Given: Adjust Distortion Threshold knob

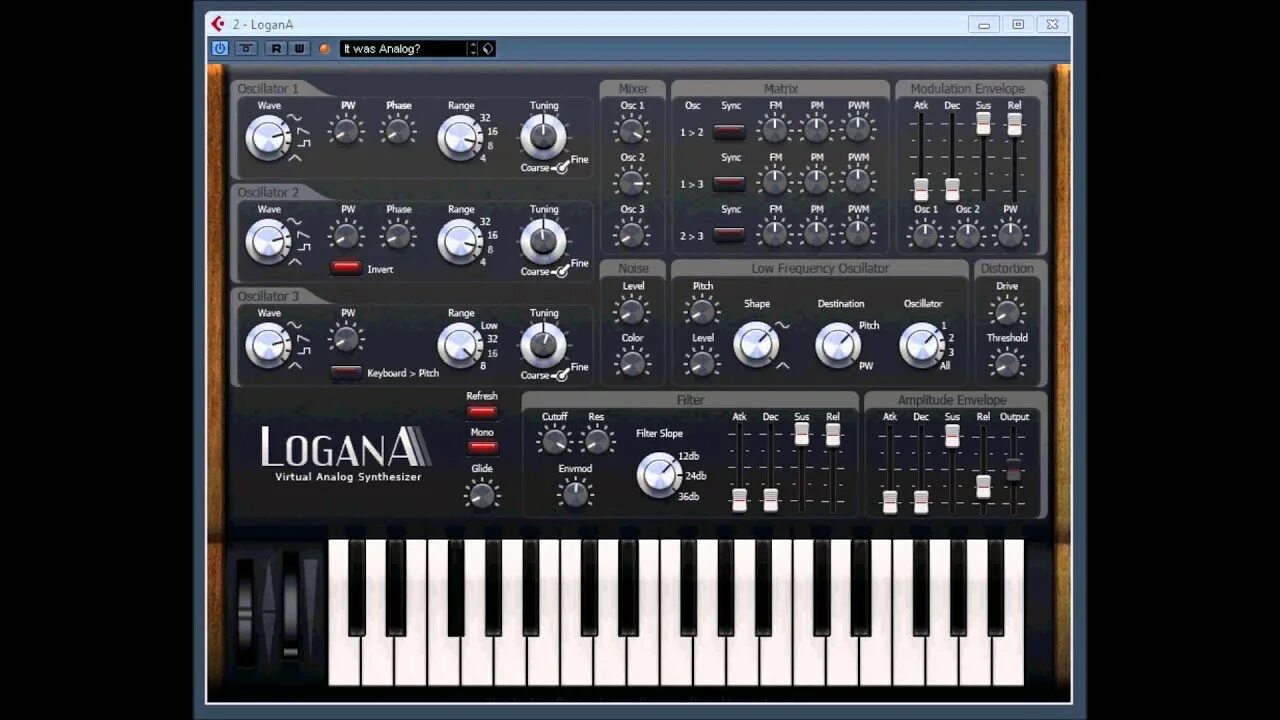Looking at the screenshot, I should (x=1006, y=363).
